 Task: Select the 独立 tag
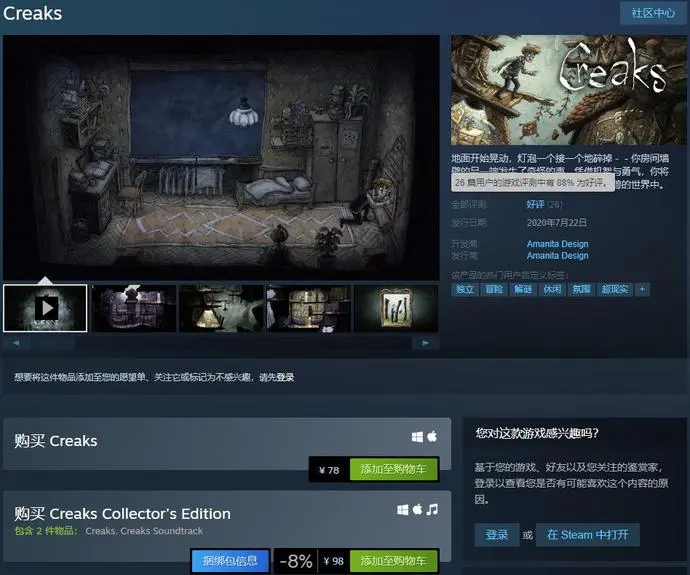[465, 289]
